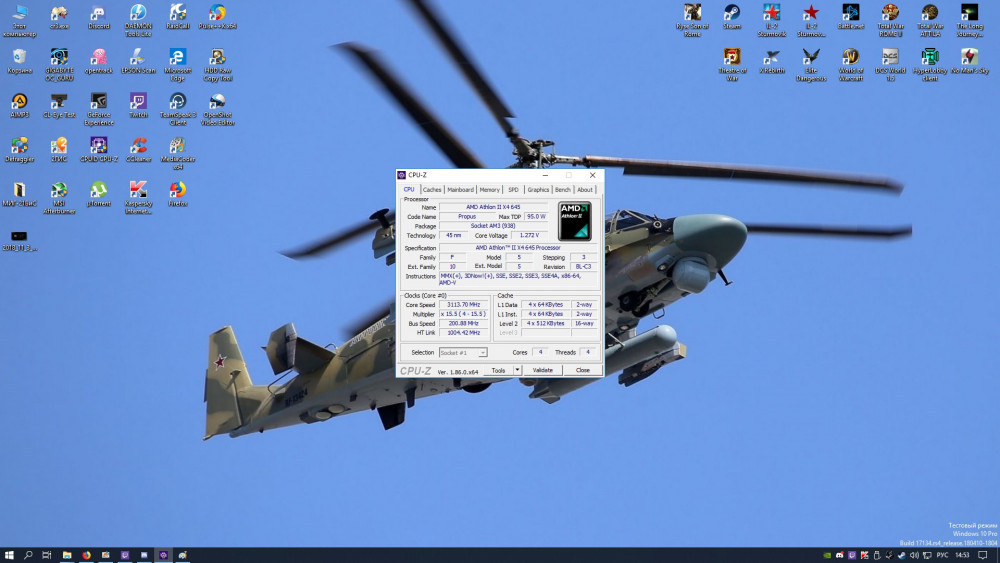Go to the Graphics tab
This screenshot has width=1000, height=563.
pos(538,189)
